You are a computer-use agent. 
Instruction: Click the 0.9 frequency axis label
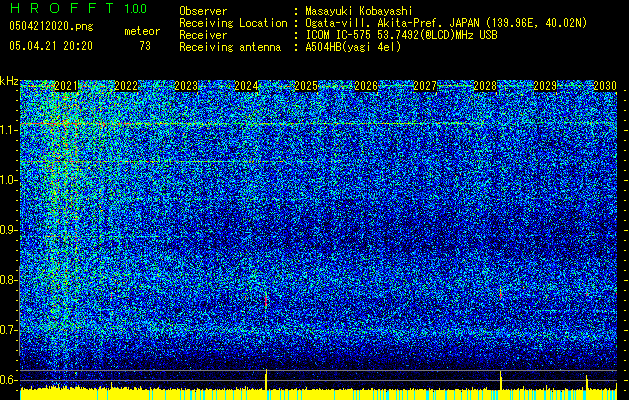9,230
